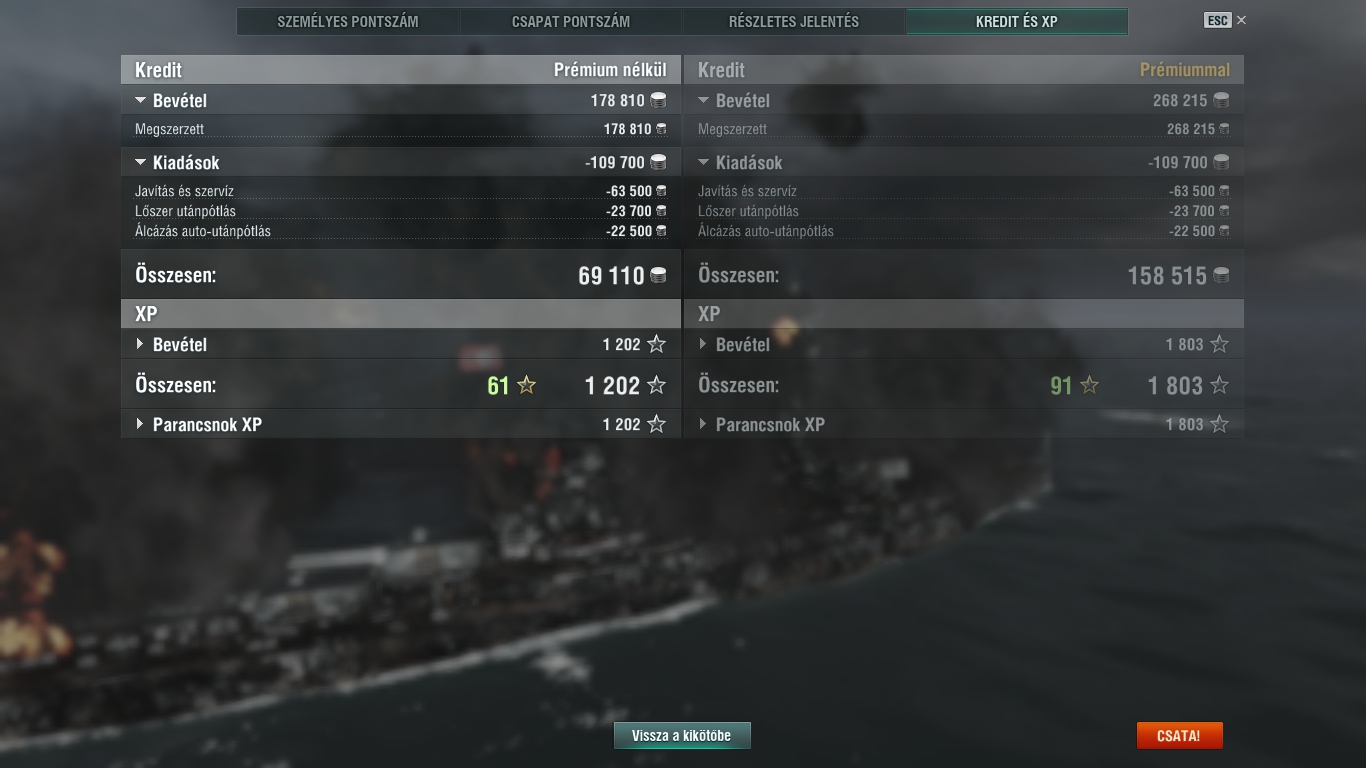The image size is (1366, 768).
Task: Open the Részletes jelentés tab
Action: [794, 21]
